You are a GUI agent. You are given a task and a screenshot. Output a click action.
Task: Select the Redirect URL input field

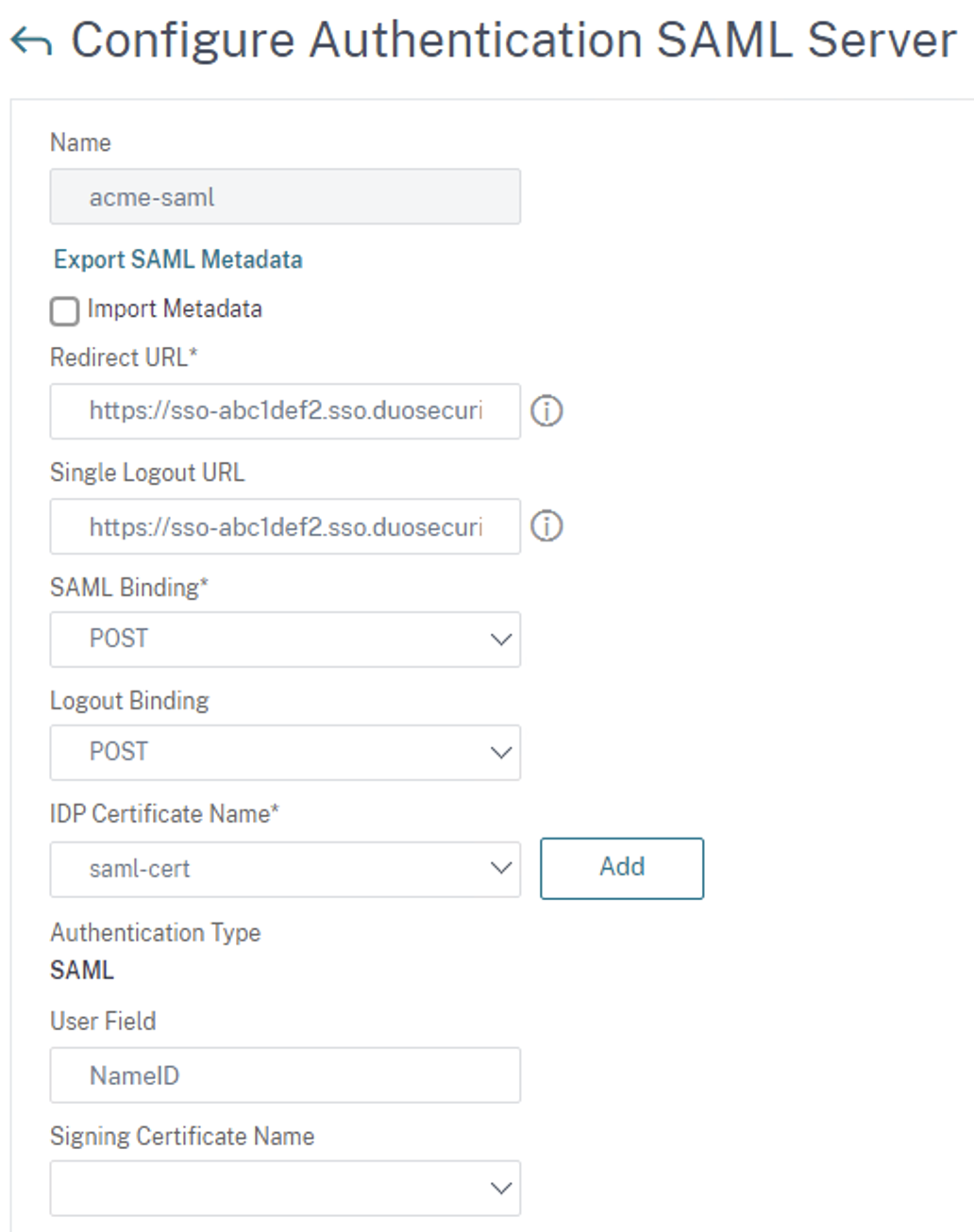283,410
